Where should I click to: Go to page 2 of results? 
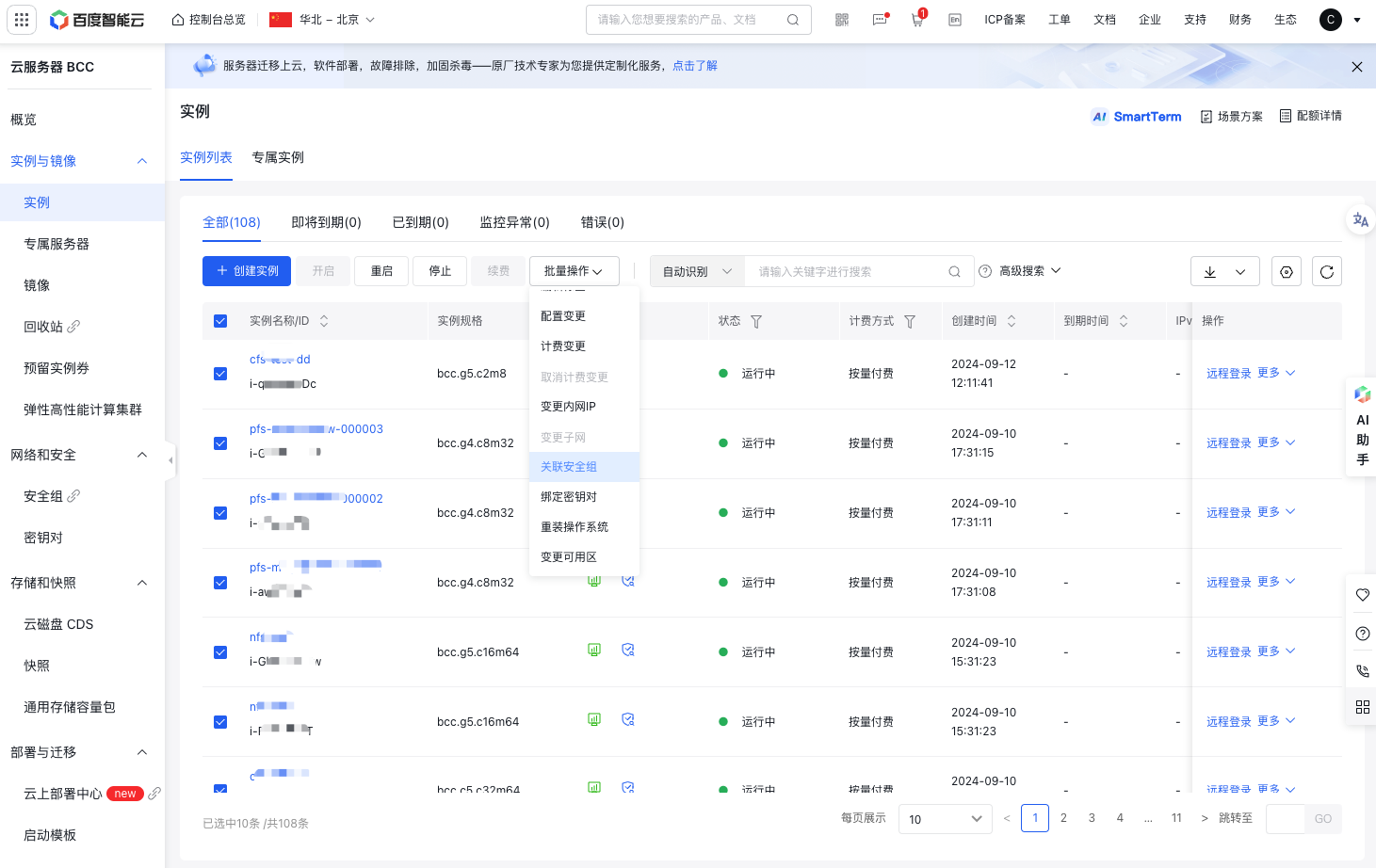tap(1063, 818)
